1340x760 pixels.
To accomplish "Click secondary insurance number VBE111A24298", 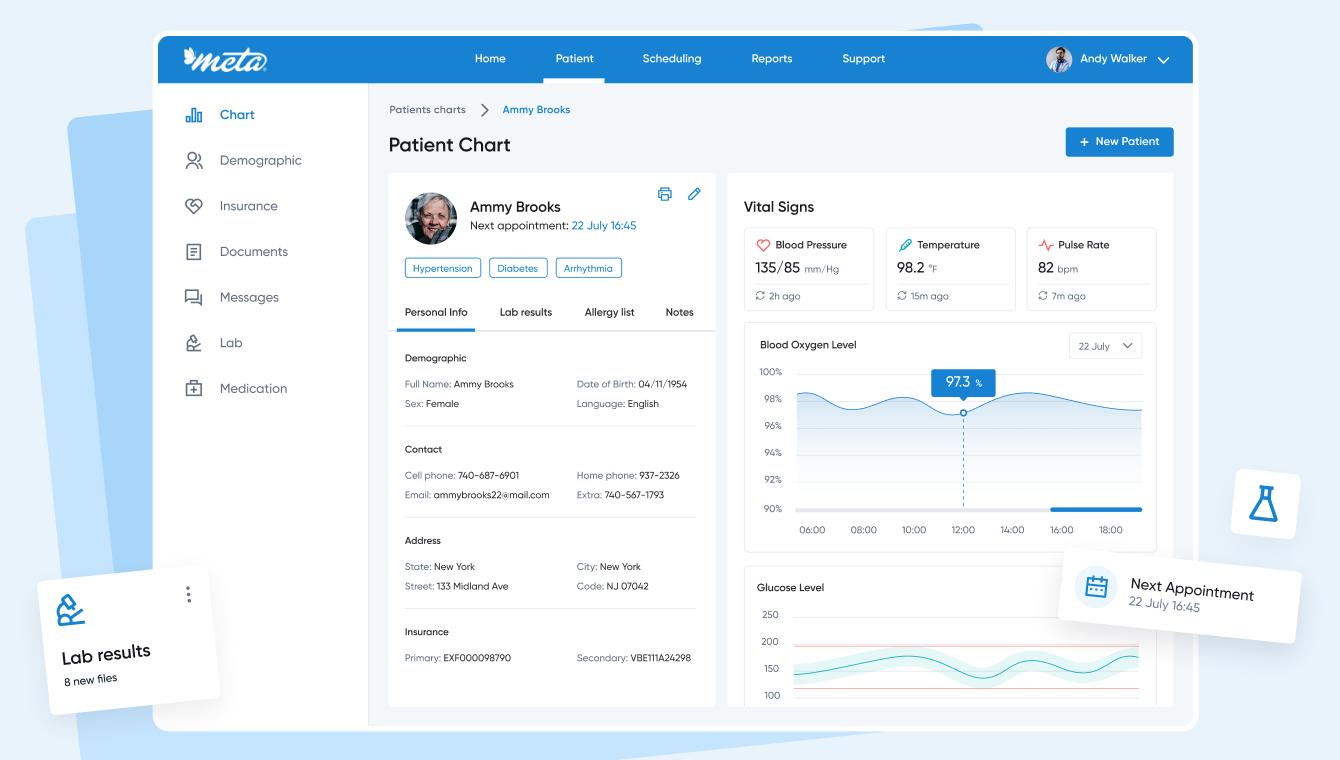I will point(660,658).
